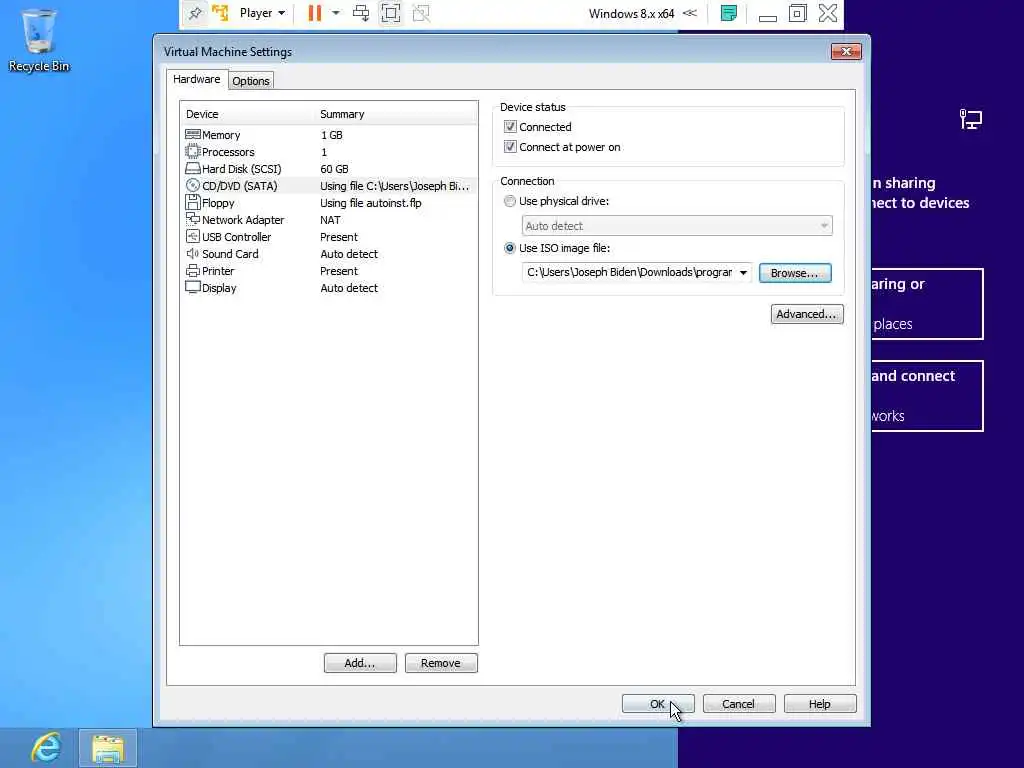
Task: Click the pin icon in VMware toolbar
Action: (x=195, y=13)
